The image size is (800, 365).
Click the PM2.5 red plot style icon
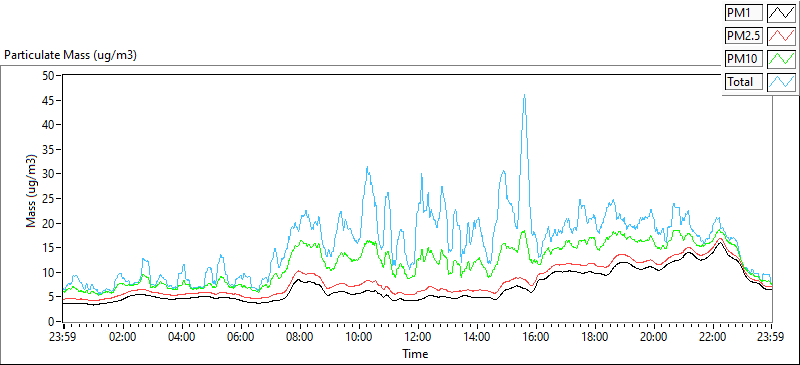pos(782,36)
